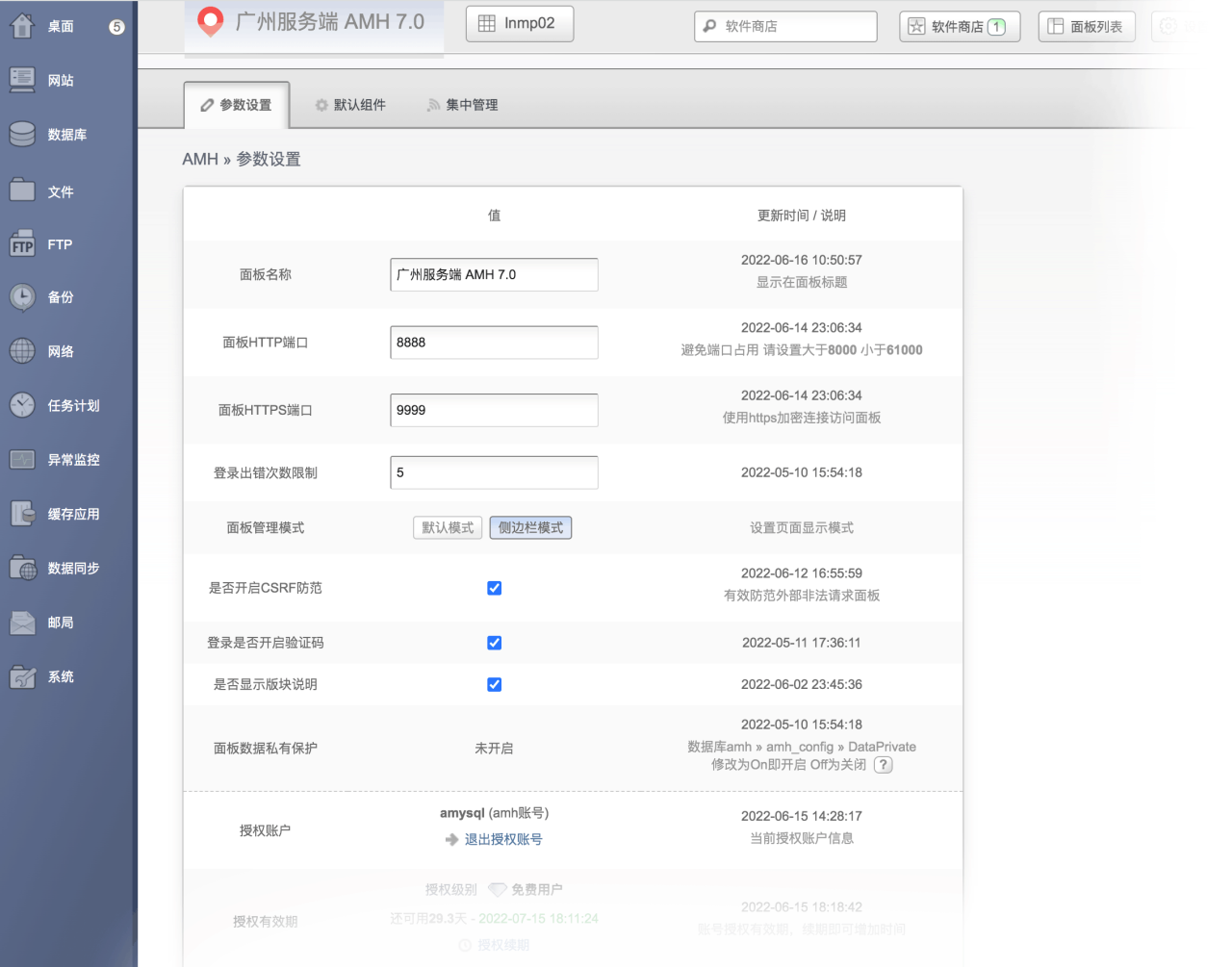Screen dimensions: 1232x967
Task: Select the 任务计划 (Task Schedule) icon
Action: (21, 405)
